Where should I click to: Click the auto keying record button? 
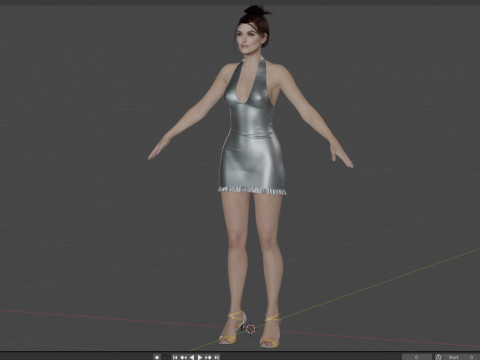click(157, 357)
